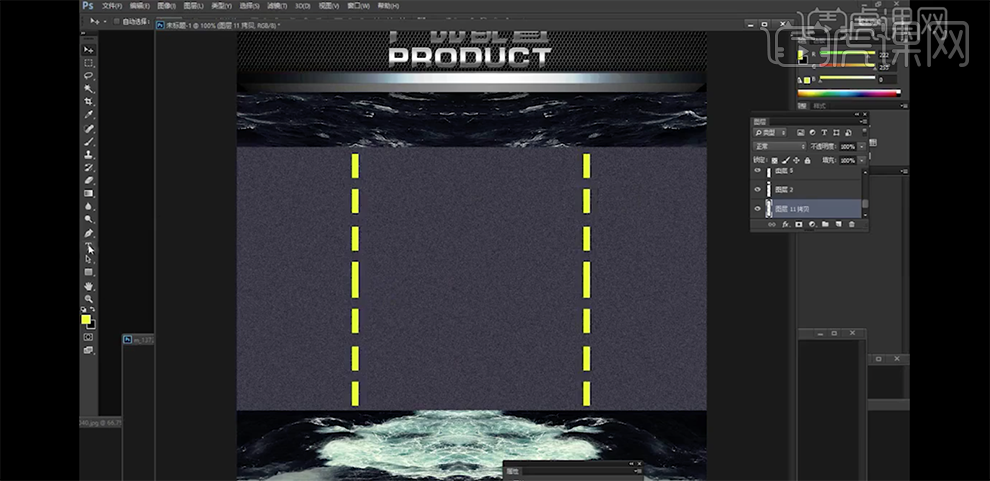Viewport: 990px width, 481px height.
Task: Select the Eyedropper tool
Action: pyautogui.click(x=89, y=115)
